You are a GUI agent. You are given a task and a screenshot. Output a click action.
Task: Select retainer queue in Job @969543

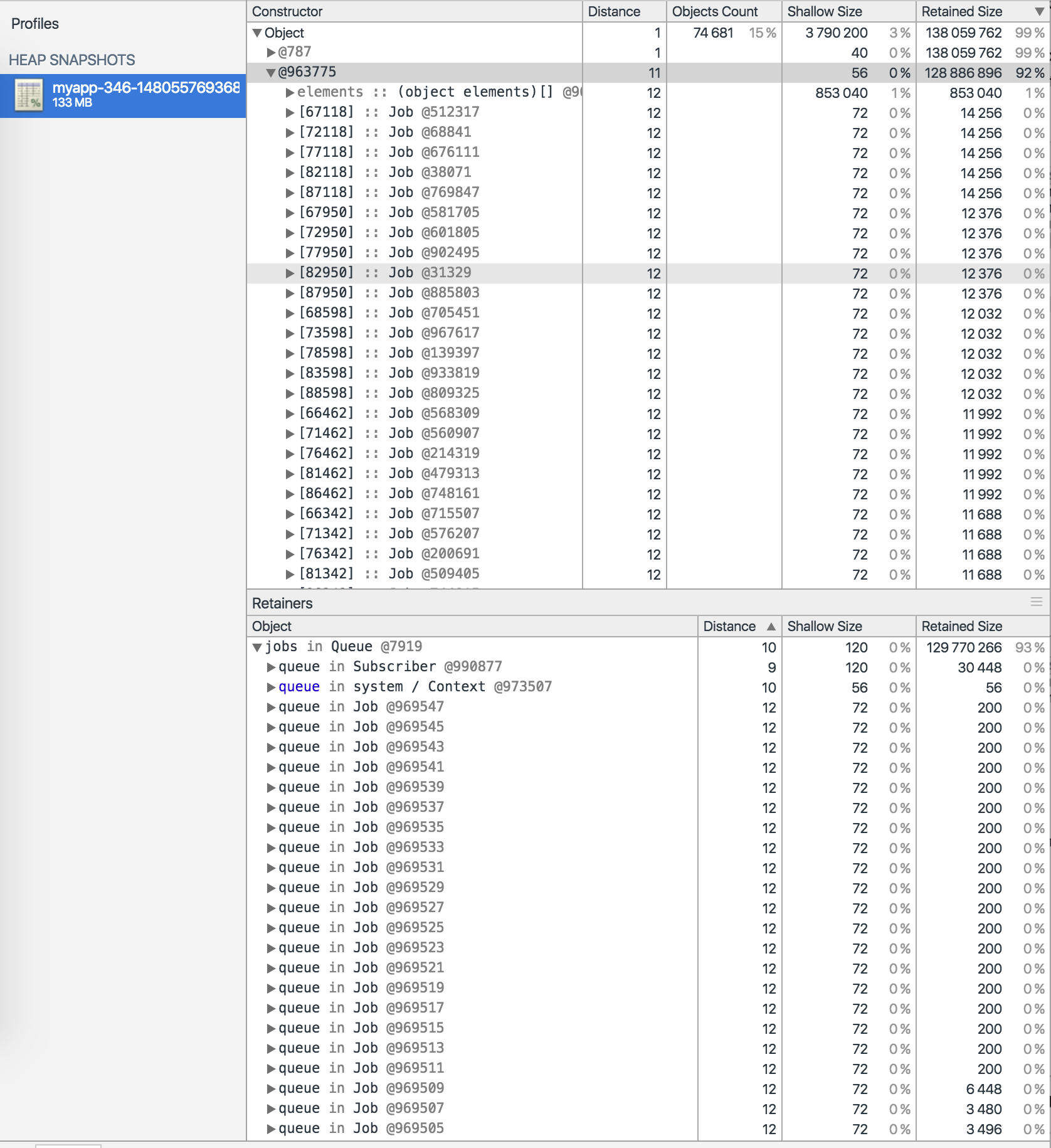point(648,747)
